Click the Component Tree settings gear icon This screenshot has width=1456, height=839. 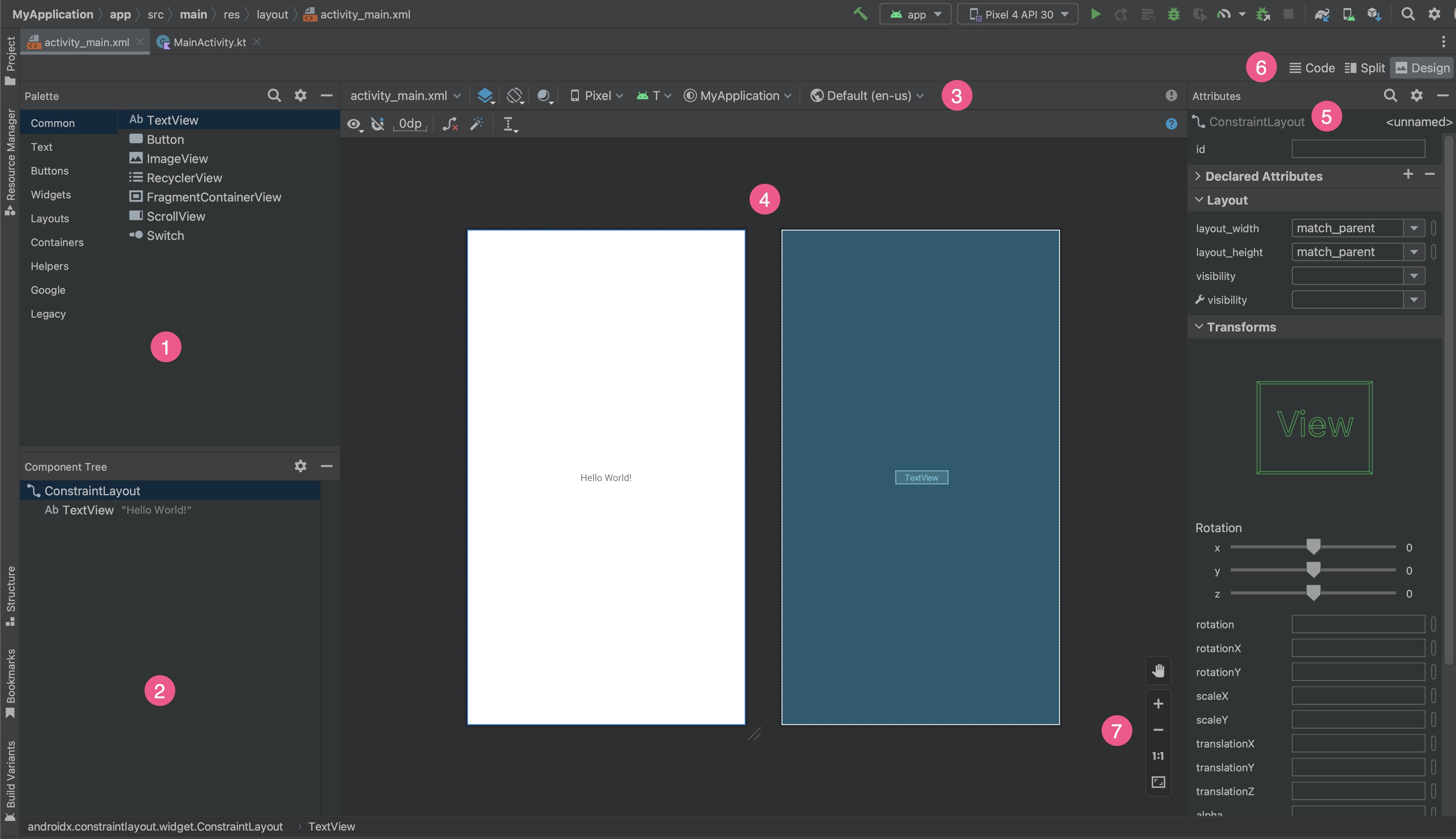pos(300,466)
